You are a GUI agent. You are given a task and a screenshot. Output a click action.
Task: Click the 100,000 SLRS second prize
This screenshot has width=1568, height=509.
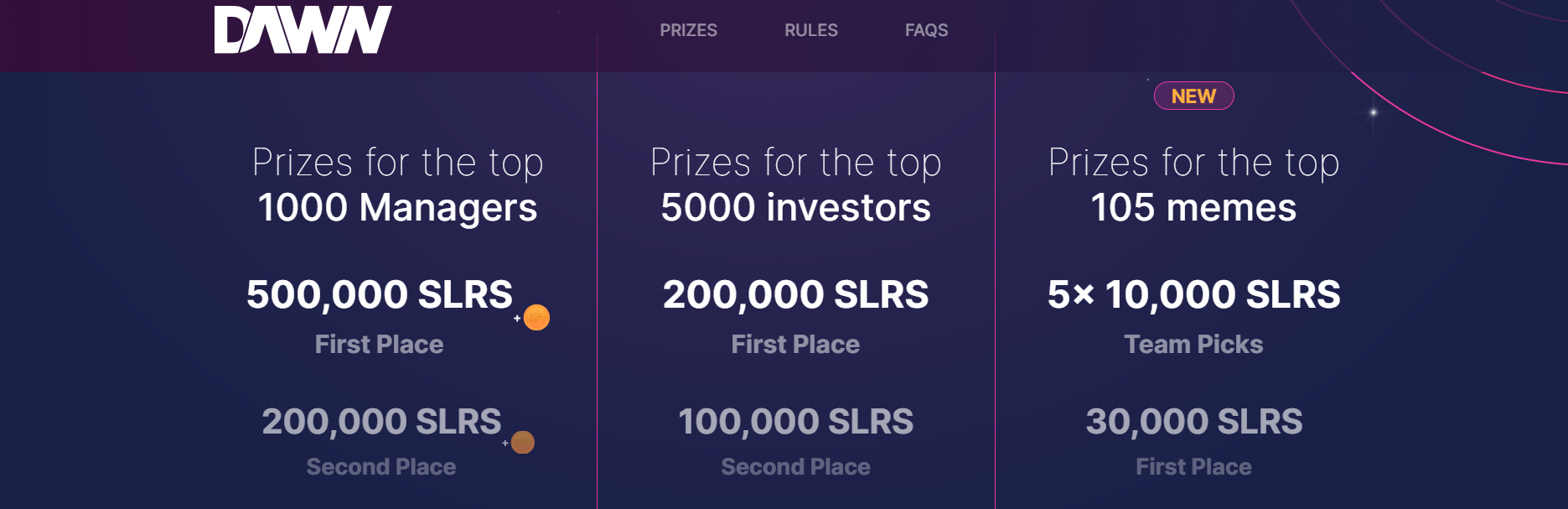point(795,421)
